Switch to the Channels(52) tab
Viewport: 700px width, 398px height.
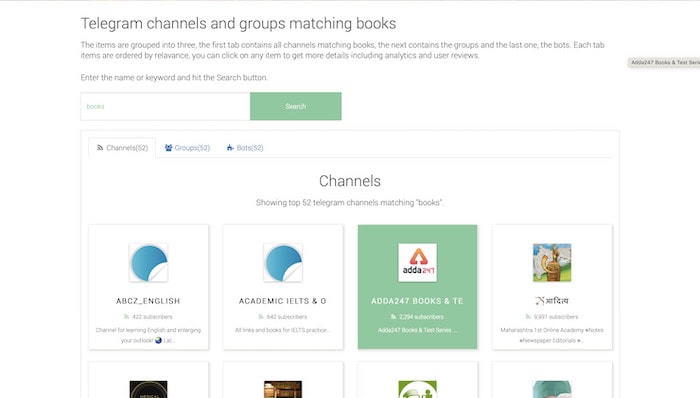[x=122, y=148]
